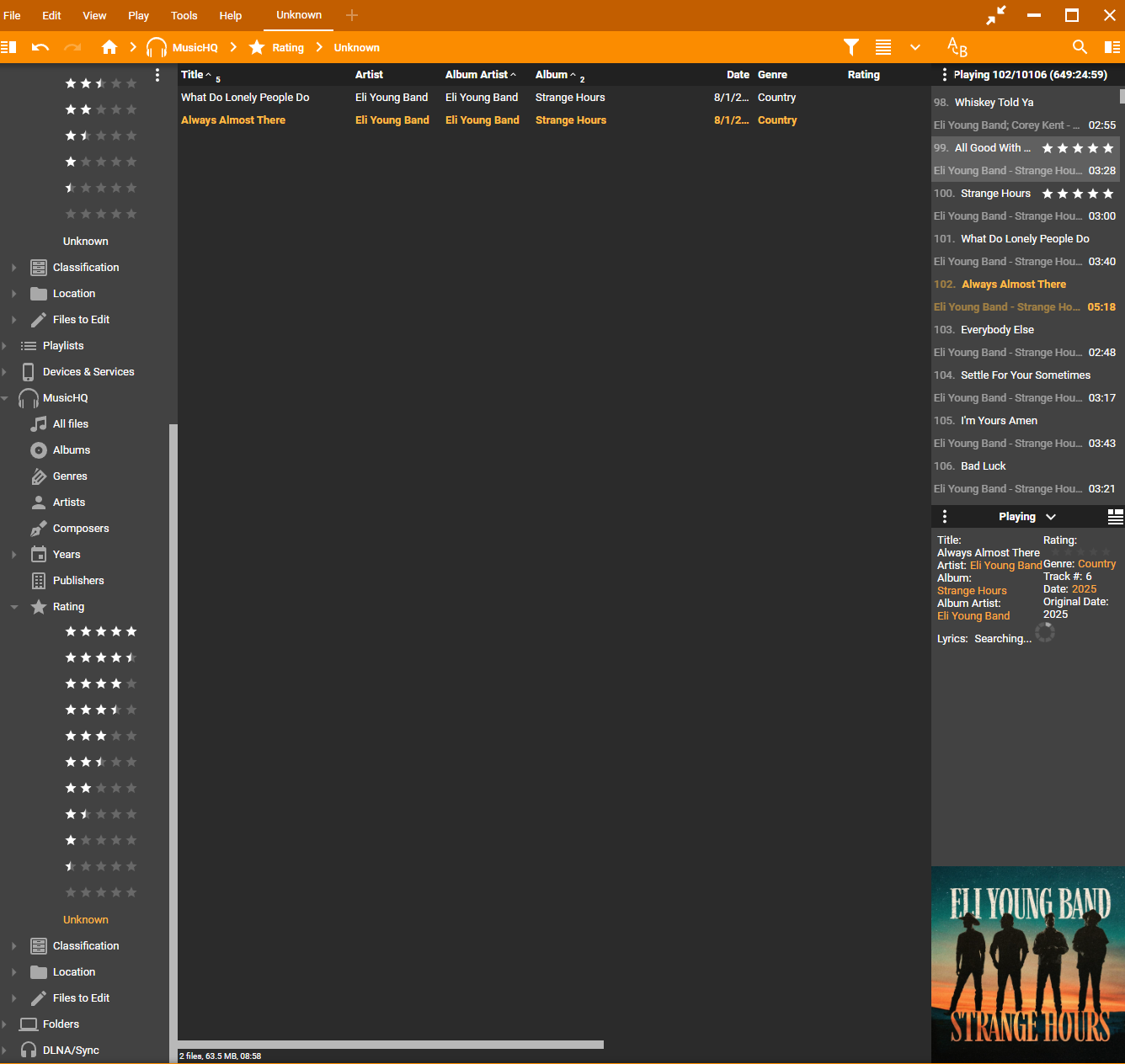The height and width of the screenshot is (1064, 1125).
Task: Set five-star rating for Always Almost There
Action: tap(1106, 552)
